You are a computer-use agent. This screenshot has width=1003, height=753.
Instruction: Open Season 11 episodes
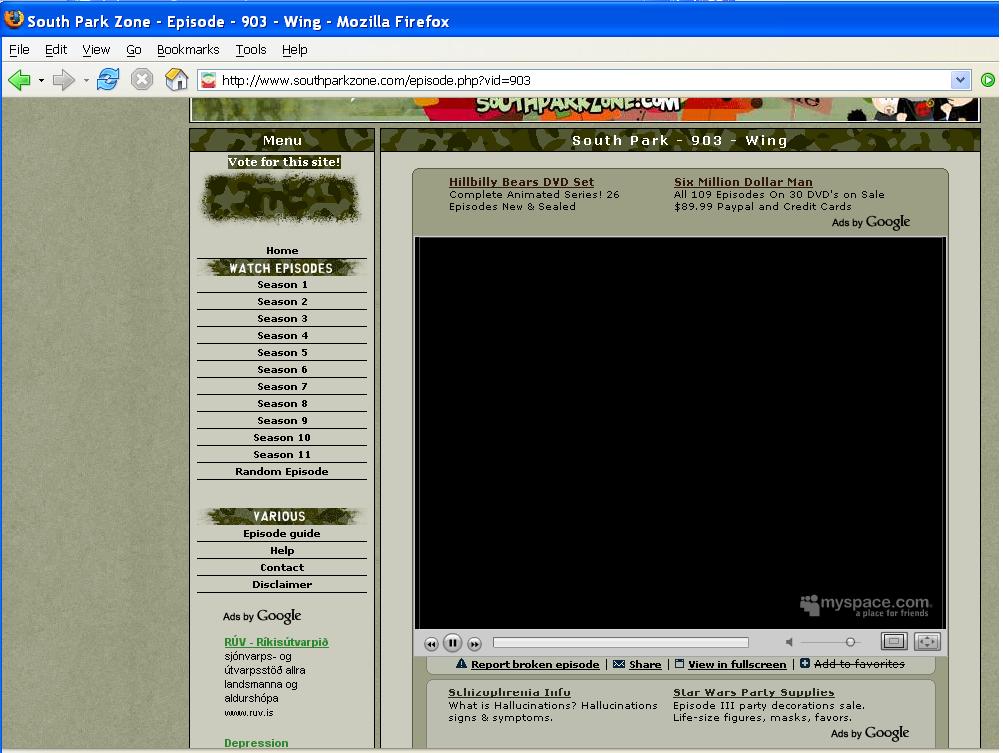pyautogui.click(x=282, y=454)
